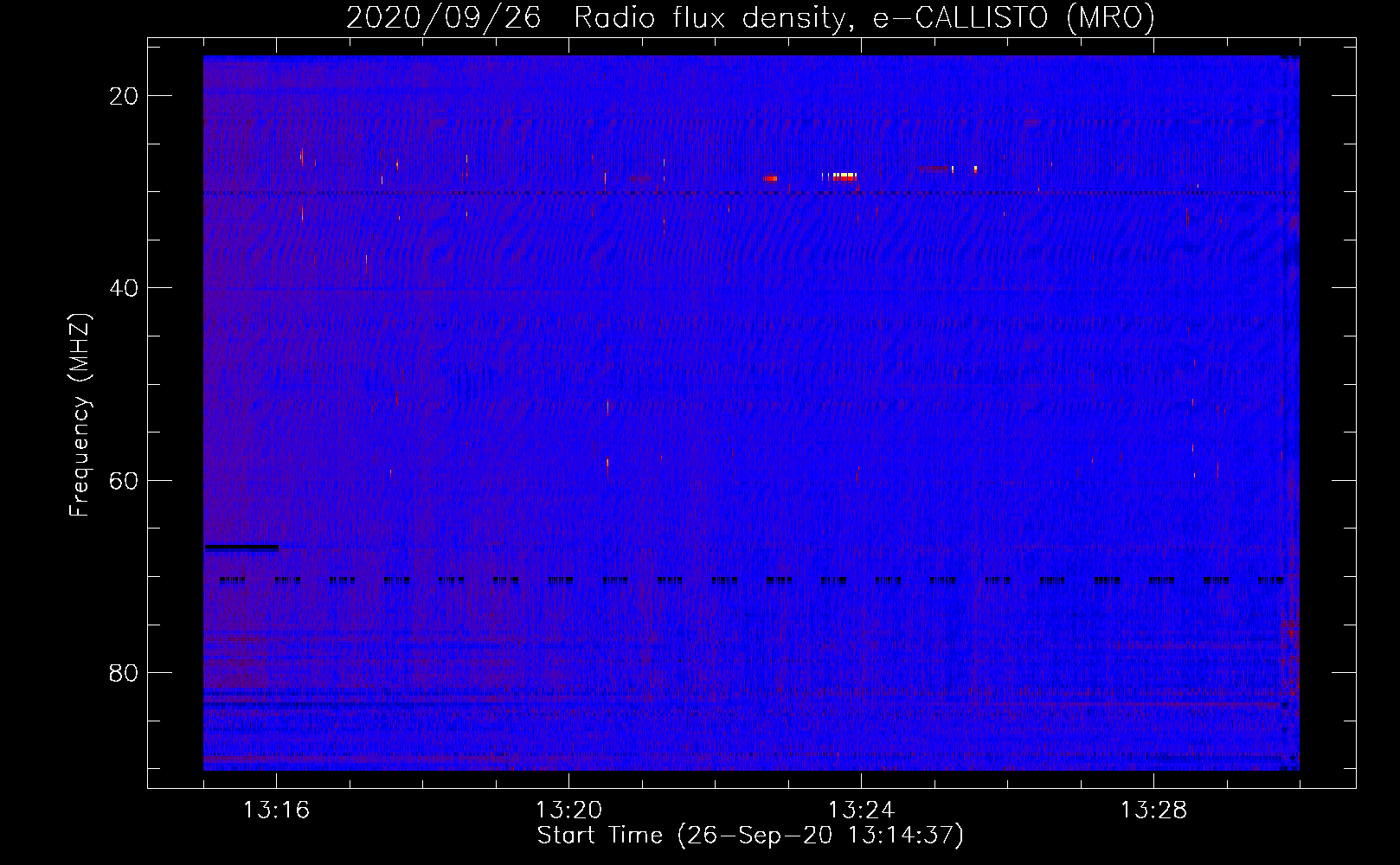Image resolution: width=1400 pixels, height=865 pixels.
Task: Click the "20" frequency tick label
Action: [125, 96]
